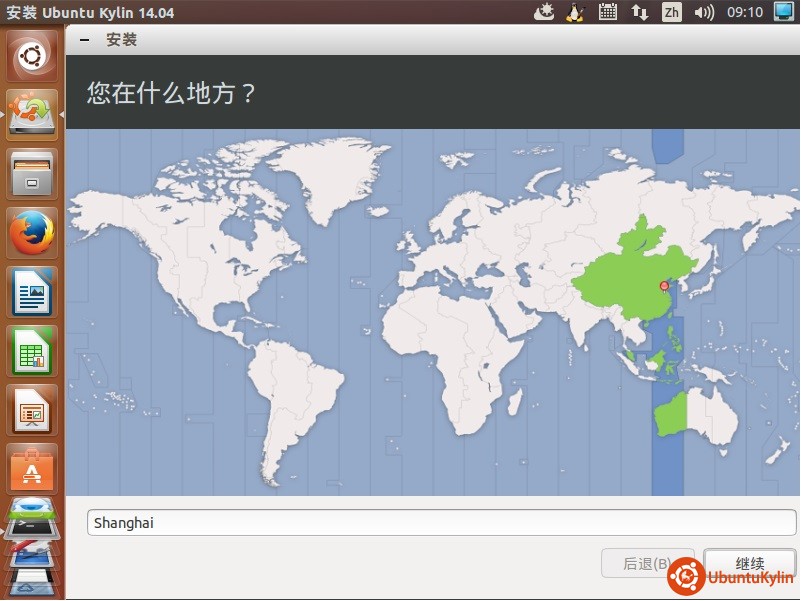Expand the Zh input method menu
Screen dimensions: 801x601
[672, 12]
